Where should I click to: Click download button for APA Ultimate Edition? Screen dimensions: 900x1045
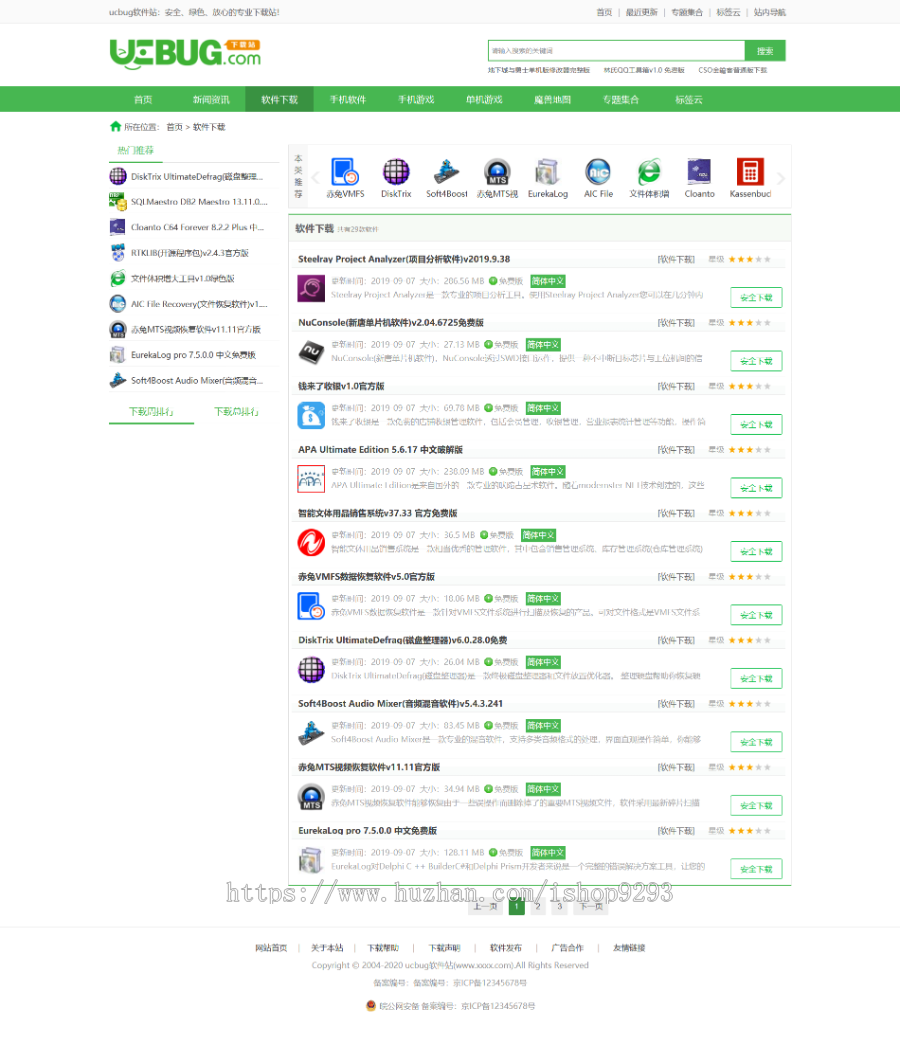tap(756, 488)
